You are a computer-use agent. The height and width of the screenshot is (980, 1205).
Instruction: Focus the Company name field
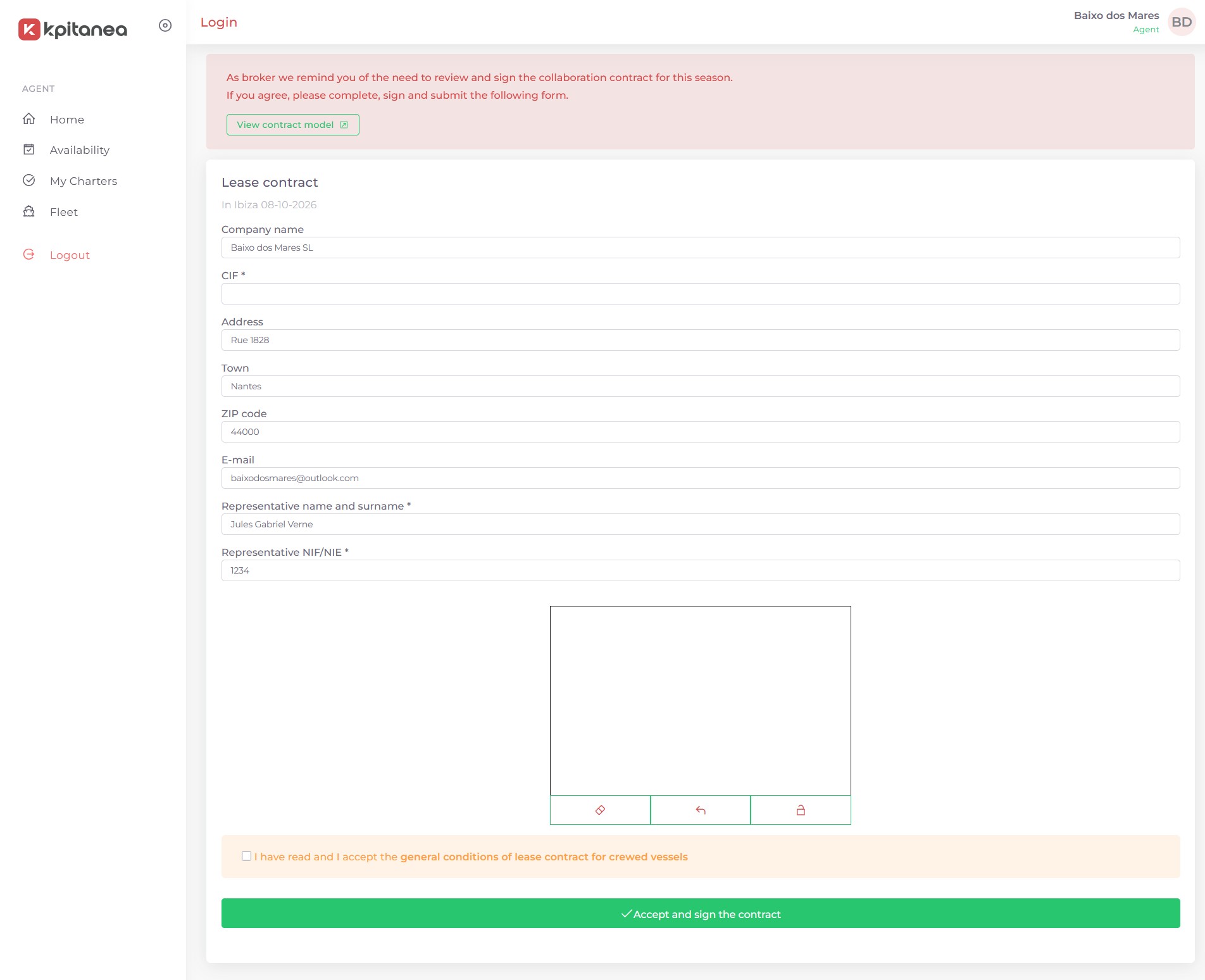[x=701, y=248]
